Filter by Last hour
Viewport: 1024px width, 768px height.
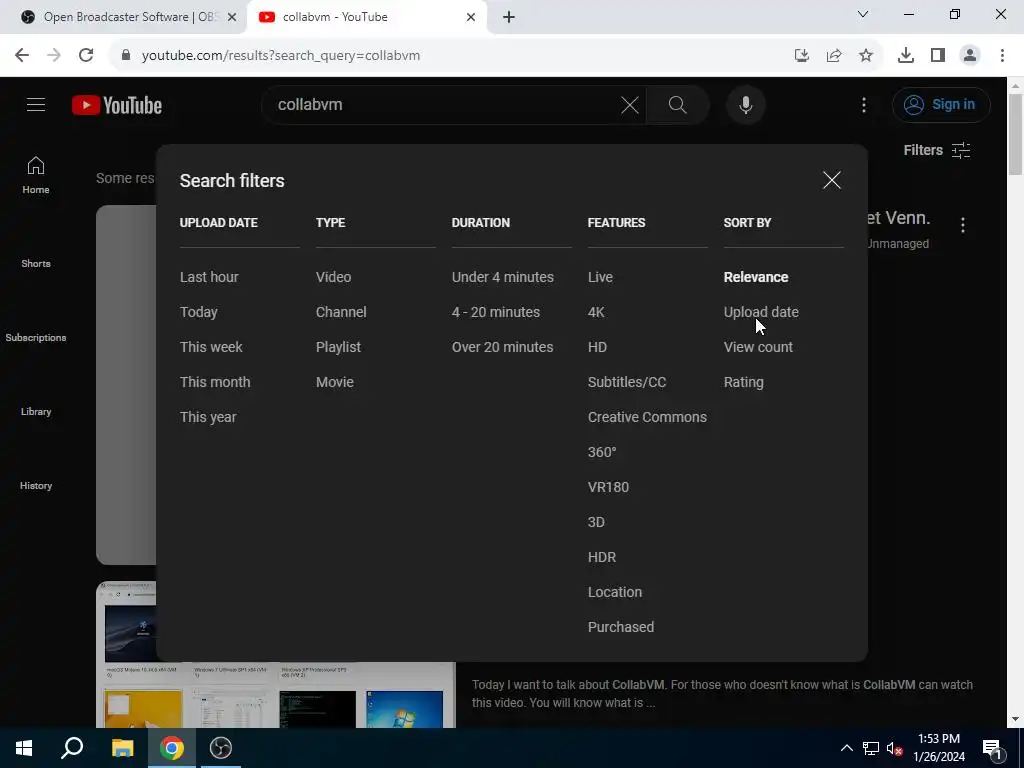pos(209,277)
